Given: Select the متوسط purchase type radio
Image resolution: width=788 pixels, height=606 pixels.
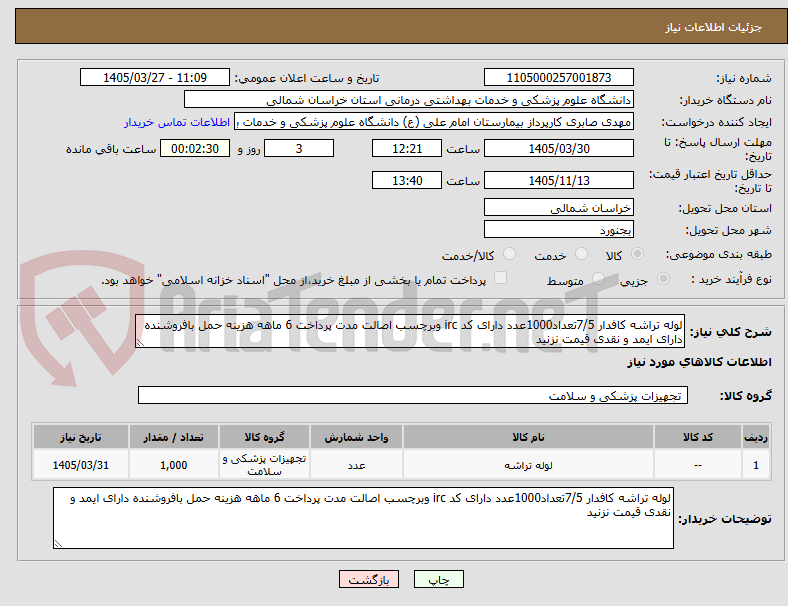Looking at the screenshot, I should (598, 278).
